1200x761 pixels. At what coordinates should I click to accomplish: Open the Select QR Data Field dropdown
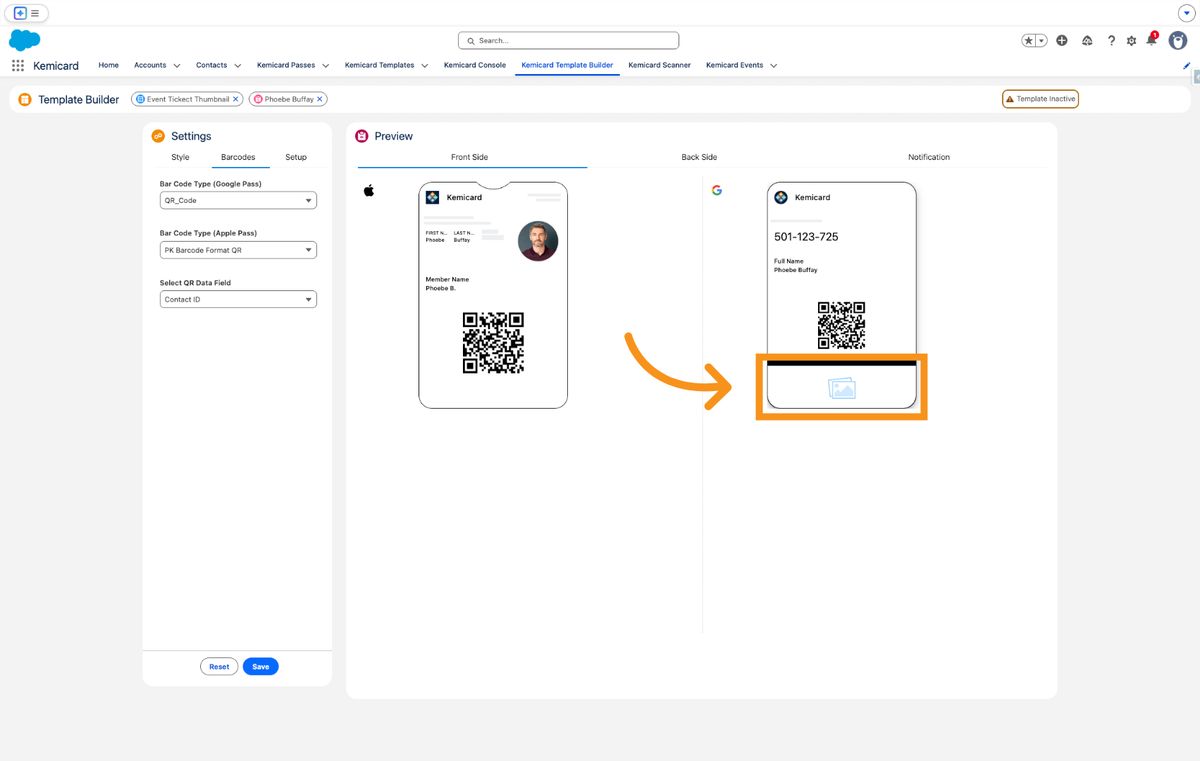[x=238, y=299]
